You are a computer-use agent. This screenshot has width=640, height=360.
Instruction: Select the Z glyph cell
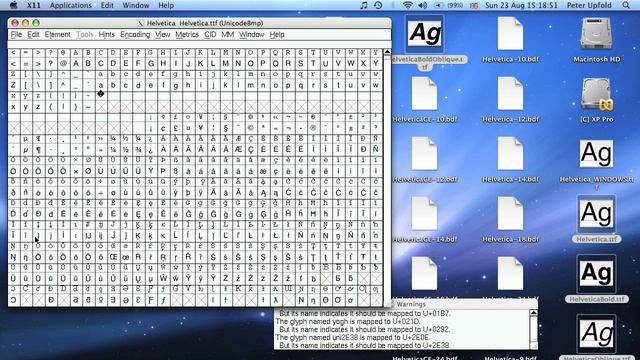pos(13,85)
